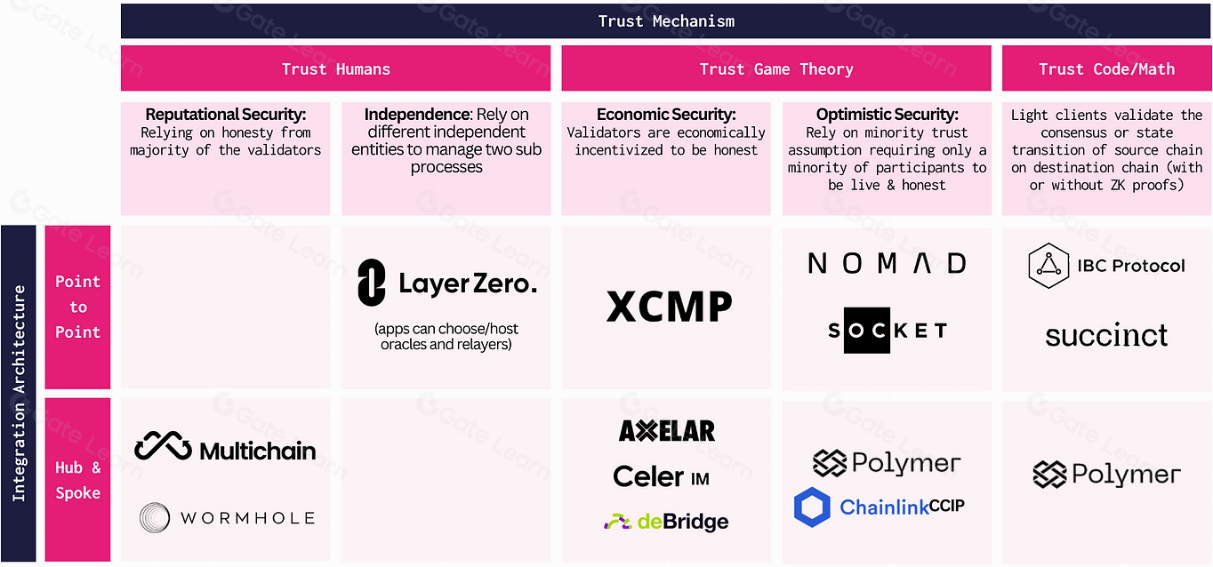Click Polymer logo under Trust Code/Math
The width and height of the screenshot is (1213, 567).
tap(1106, 474)
